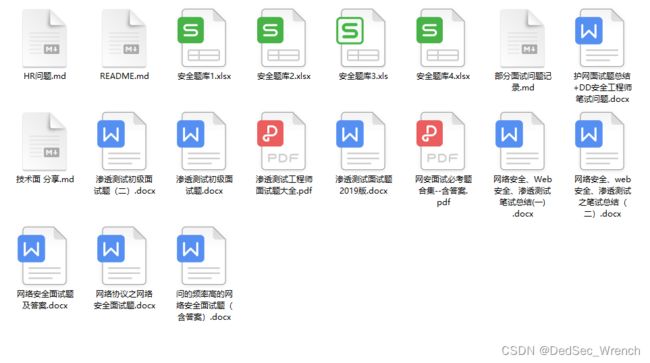Click the label 安全题库3.xls
650x363 pixels.
363,76
